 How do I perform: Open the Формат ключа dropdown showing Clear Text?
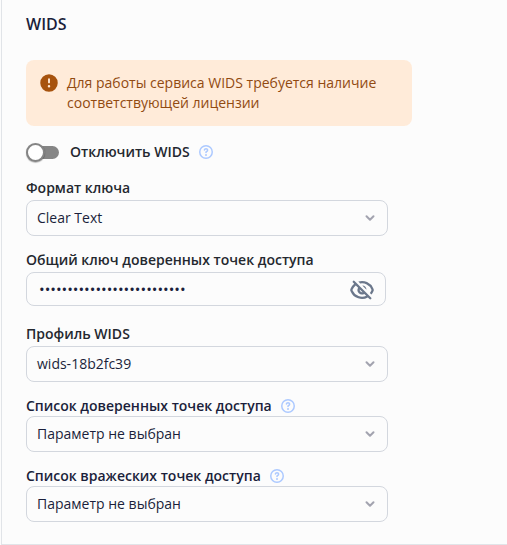207,218
